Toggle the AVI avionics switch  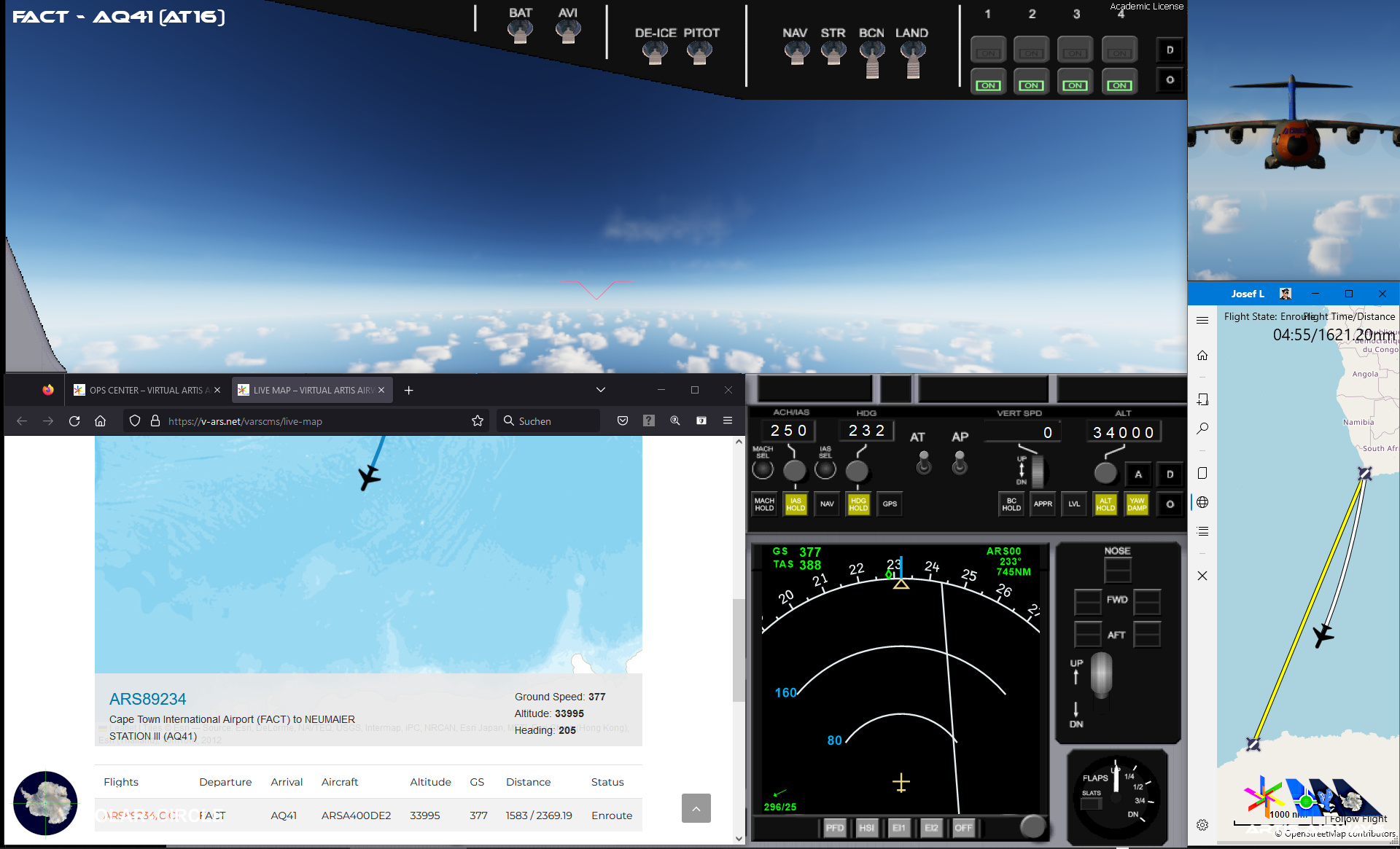(x=568, y=31)
